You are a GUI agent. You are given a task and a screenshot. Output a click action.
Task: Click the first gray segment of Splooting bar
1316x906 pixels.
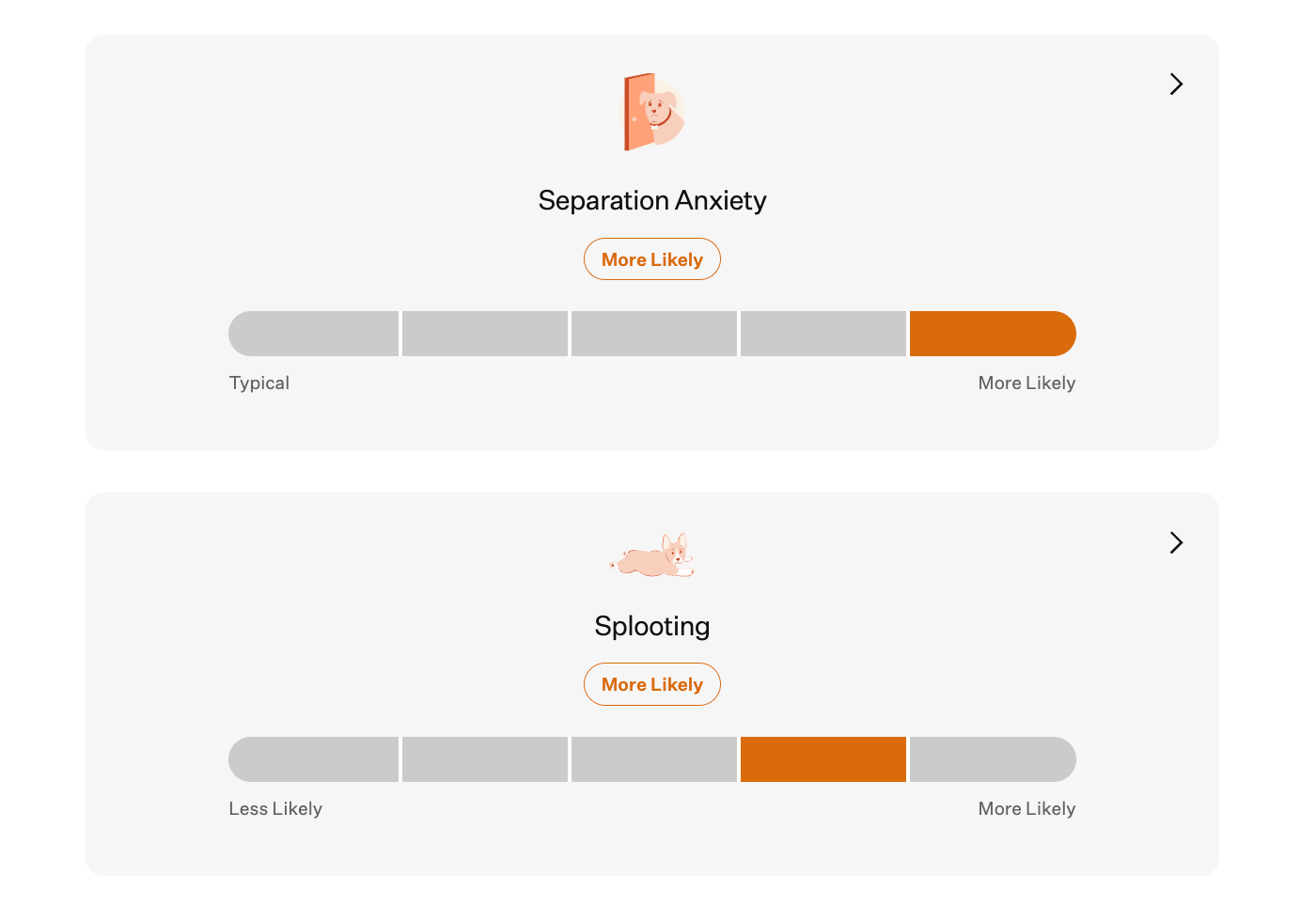[x=314, y=759]
